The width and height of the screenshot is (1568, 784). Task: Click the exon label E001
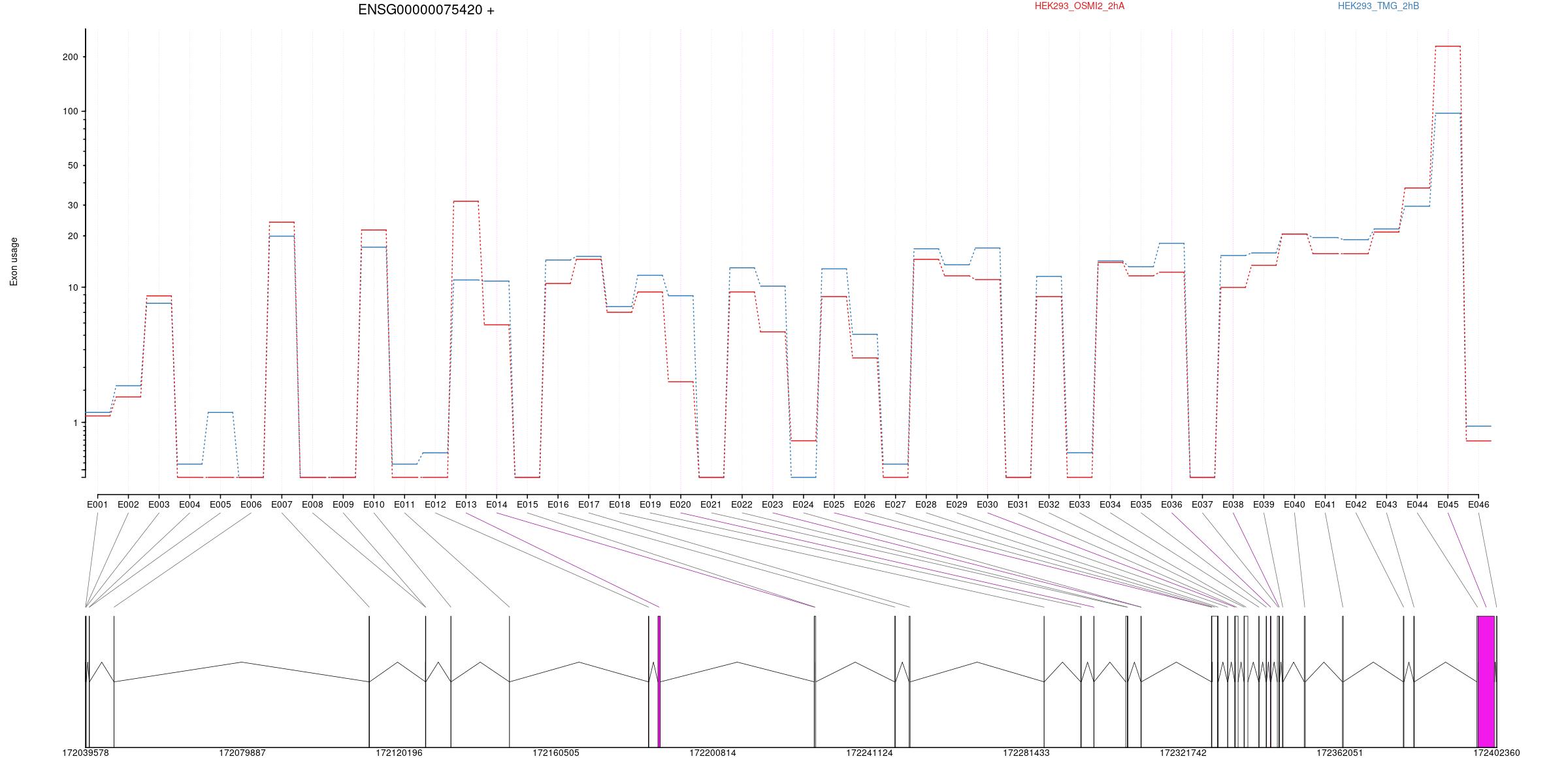97,504
